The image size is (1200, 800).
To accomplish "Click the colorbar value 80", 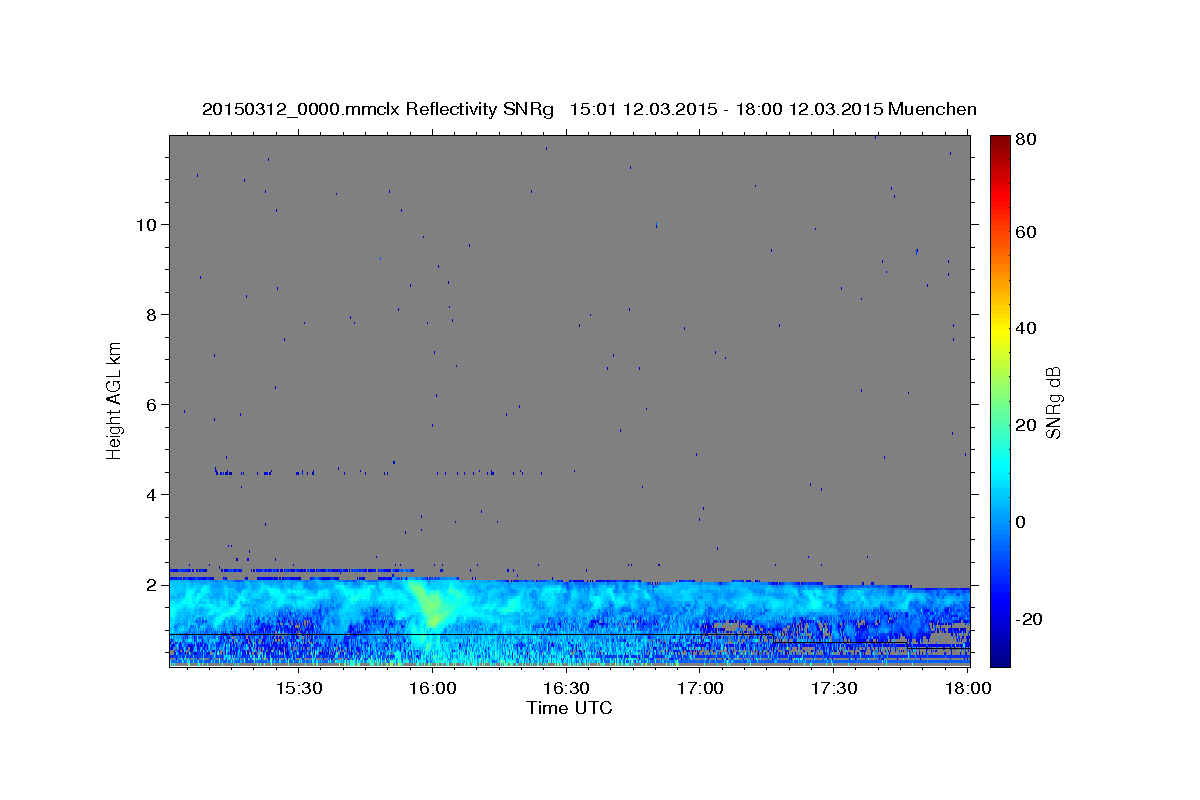I will tap(1025, 141).
